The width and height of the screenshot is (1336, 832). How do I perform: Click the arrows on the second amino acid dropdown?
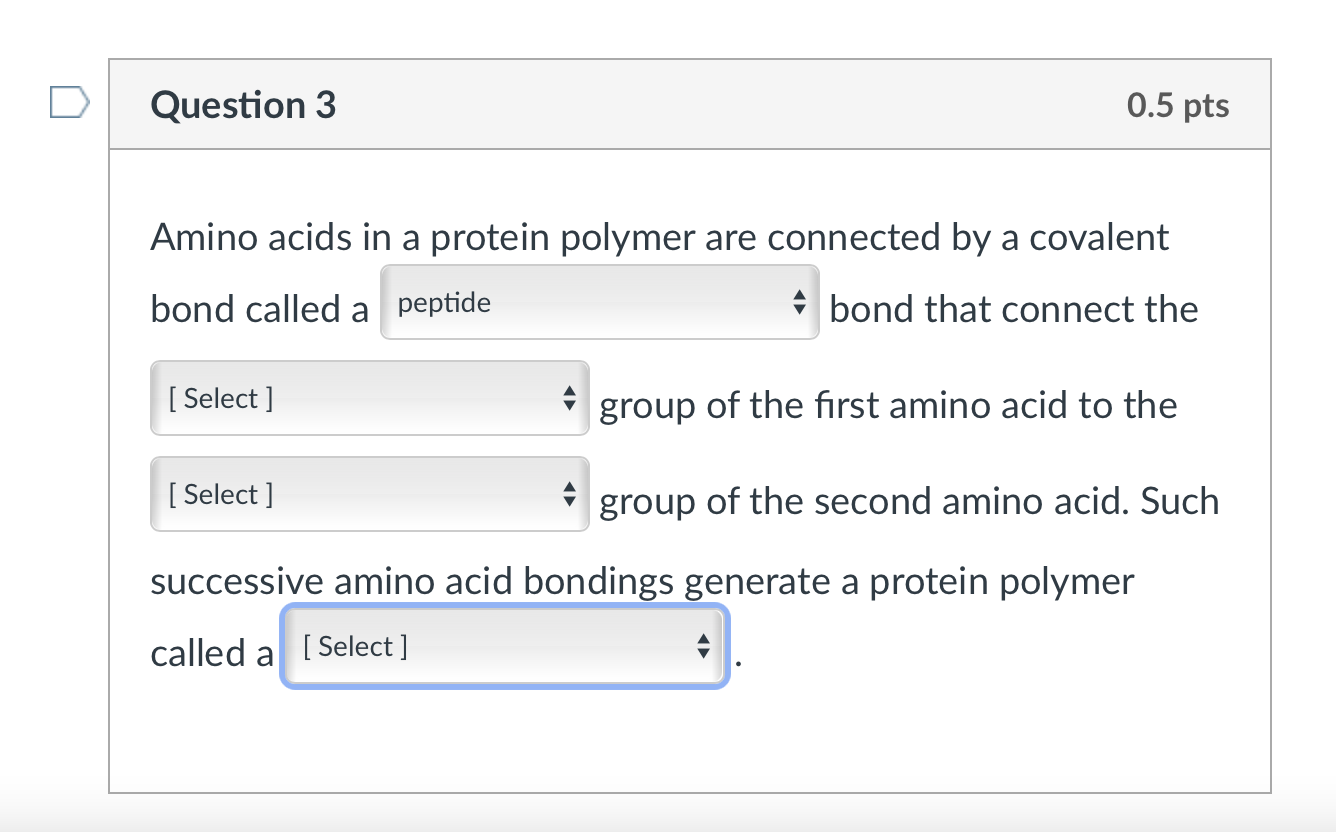coord(569,495)
